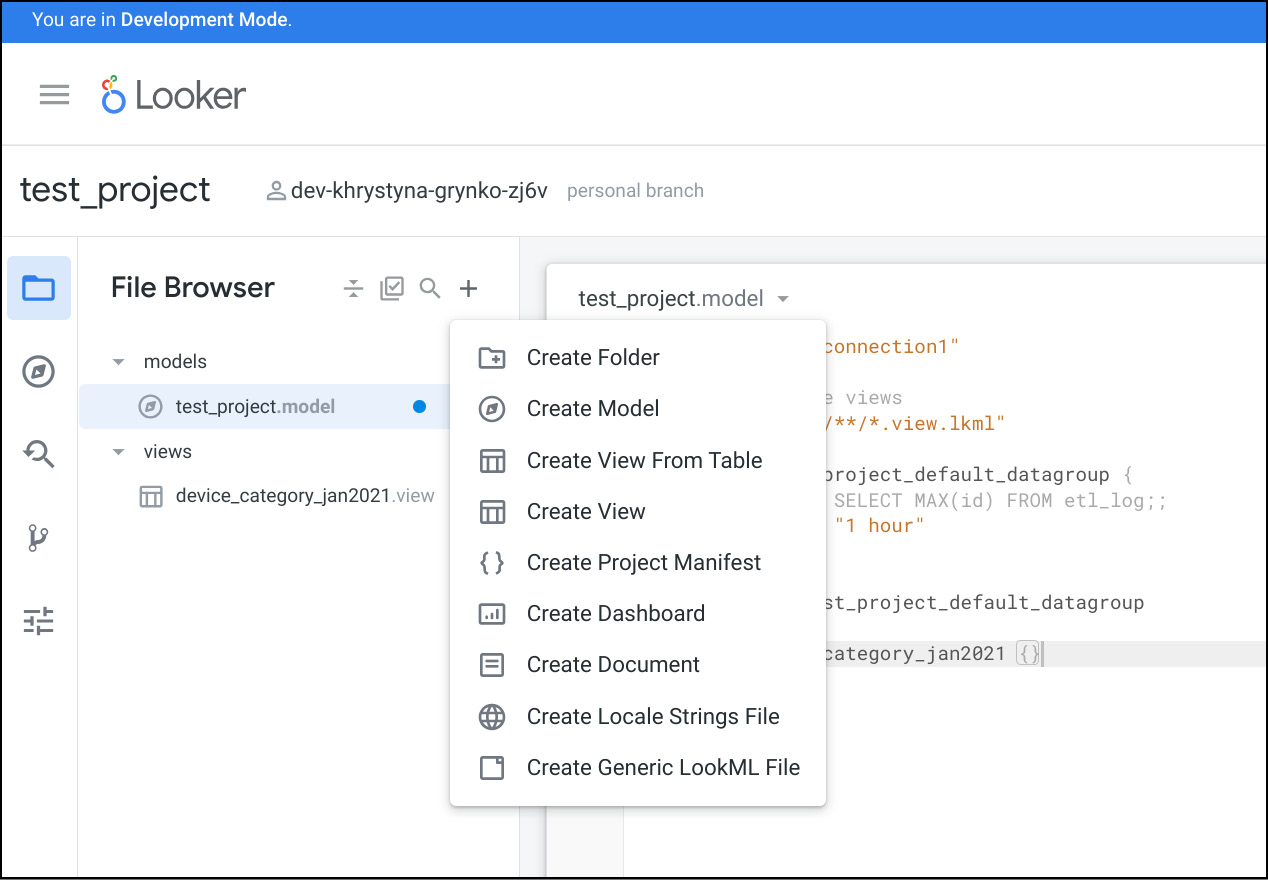This screenshot has width=1268, height=880.
Task: Click the Create Dashboard chart icon
Action: pos(492,614)
